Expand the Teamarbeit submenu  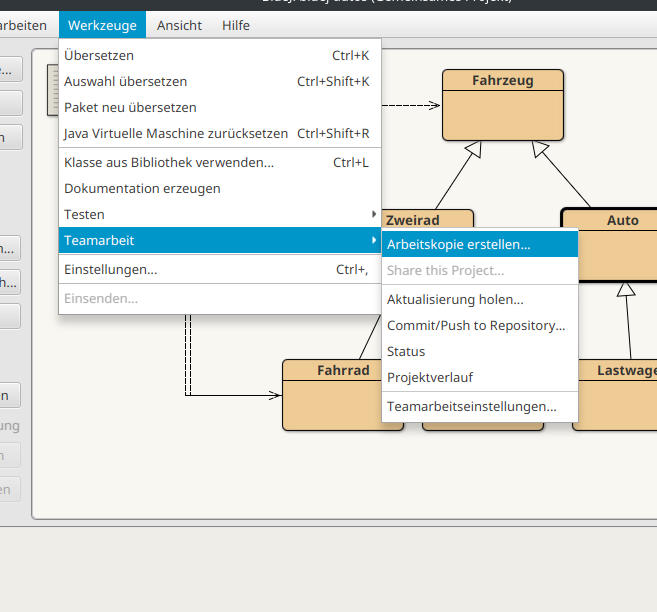[220, 240]
